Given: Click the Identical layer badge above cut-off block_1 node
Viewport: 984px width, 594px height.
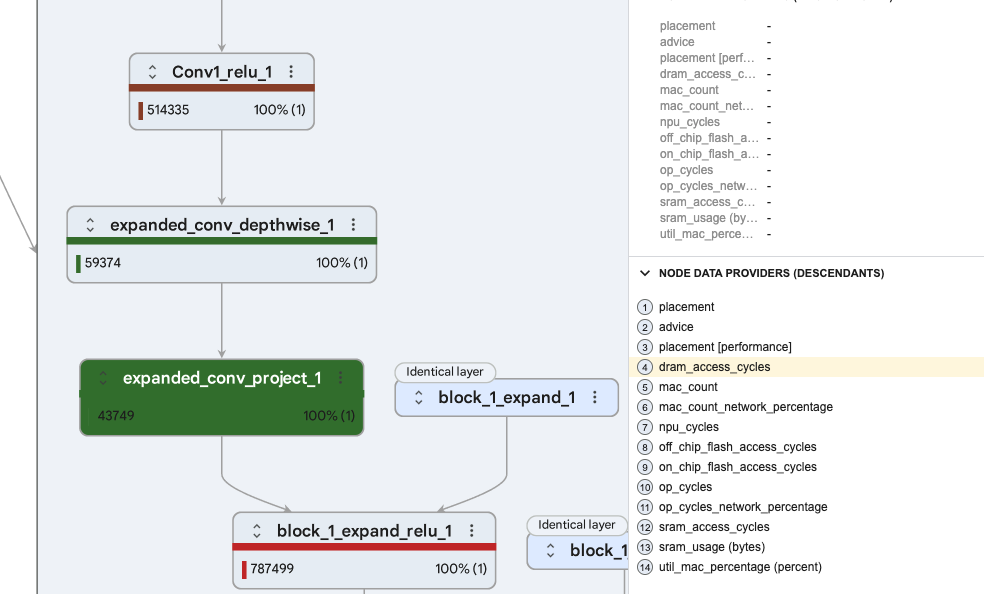Looking at the screenshot, I should (x=577, y=525).
